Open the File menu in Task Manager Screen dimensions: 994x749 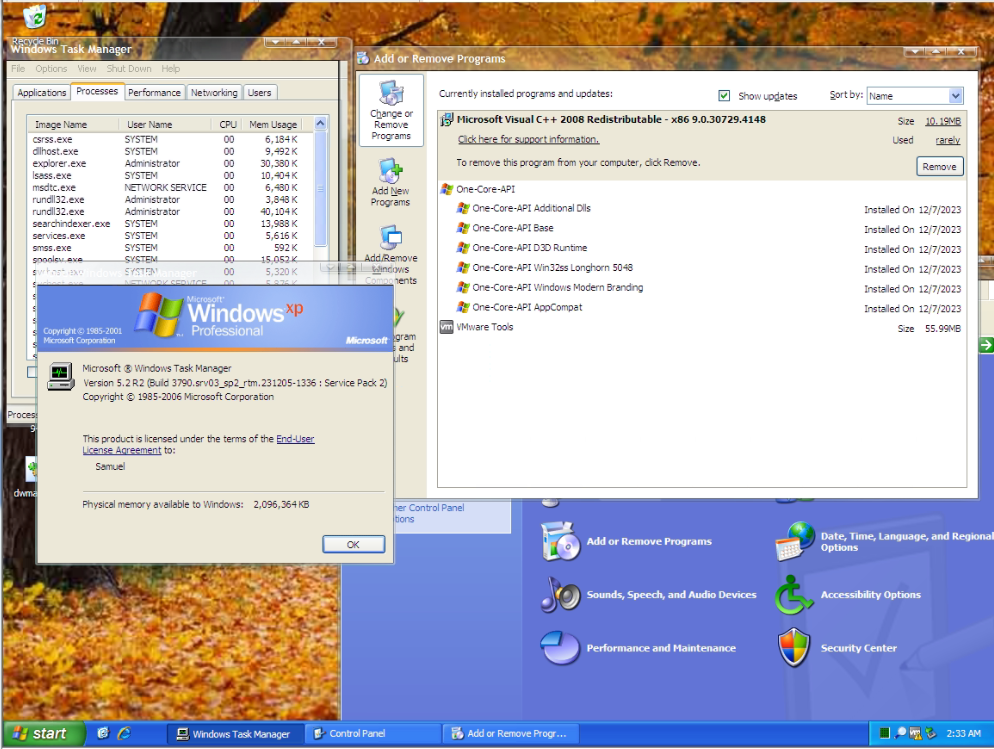[x=18, y=68]
